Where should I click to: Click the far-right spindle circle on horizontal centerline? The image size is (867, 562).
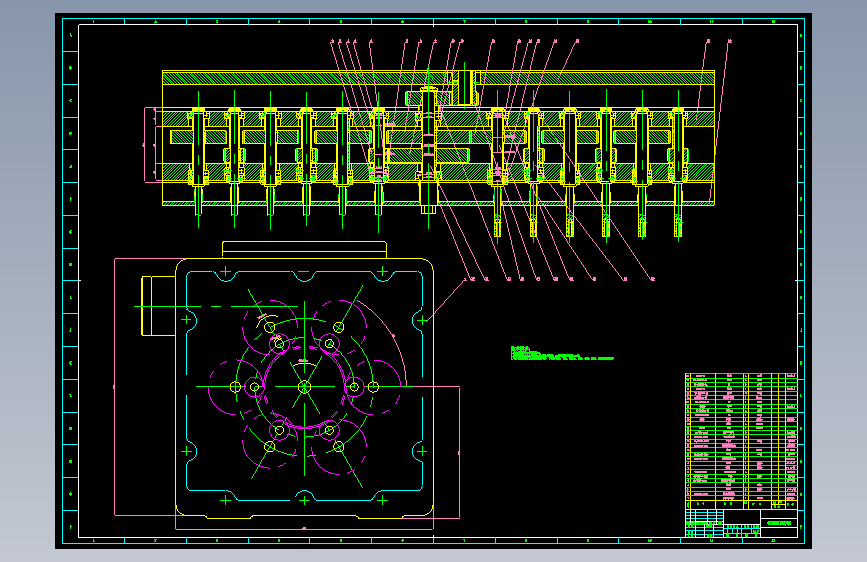[x=373, y=387]
